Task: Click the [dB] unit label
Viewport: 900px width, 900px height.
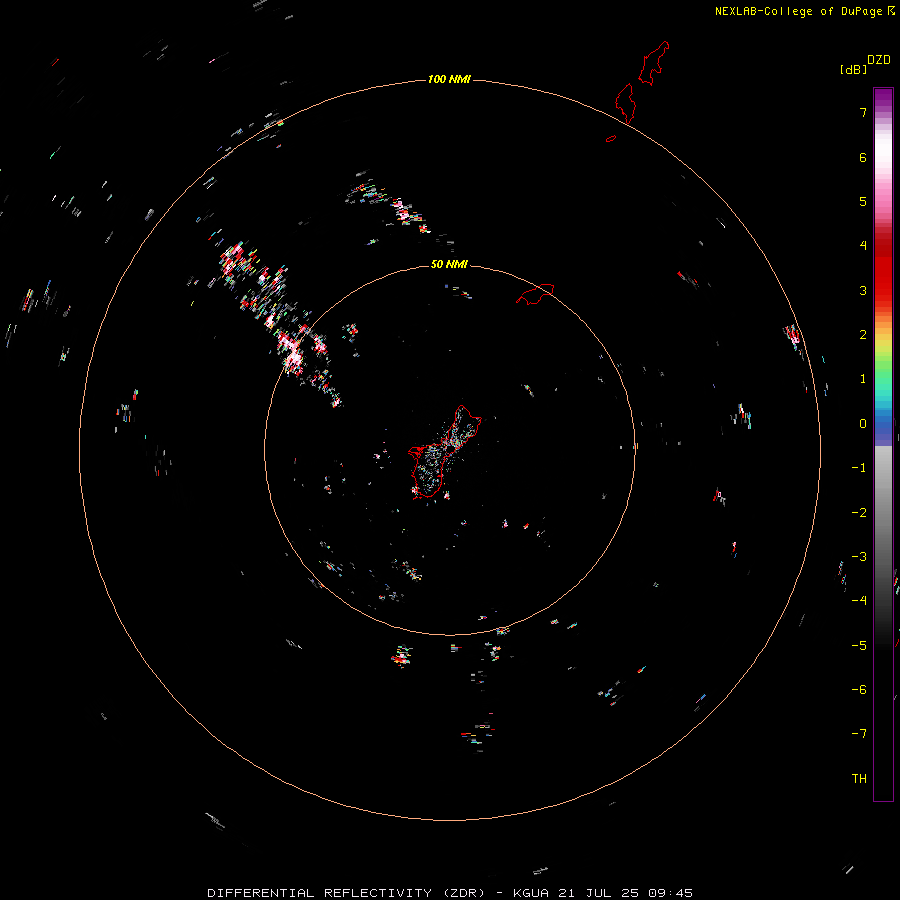Action: click(x=853, y=69)
